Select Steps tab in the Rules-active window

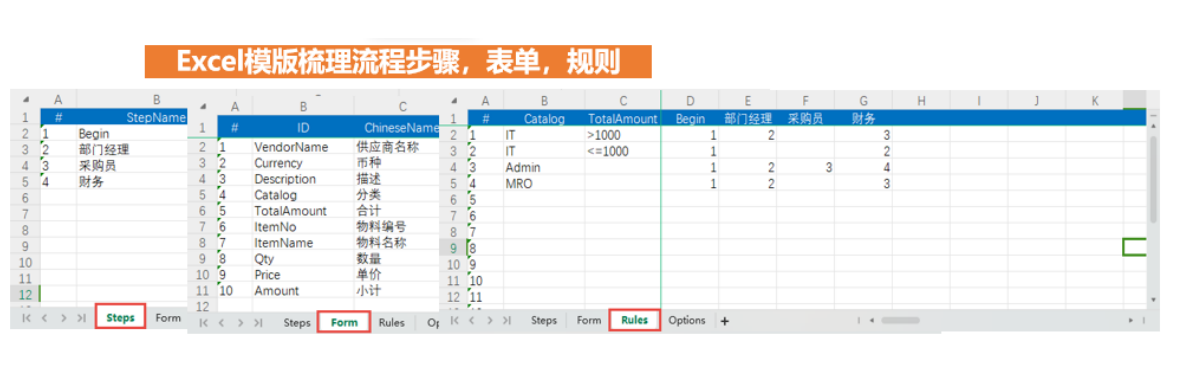[544, 320]
